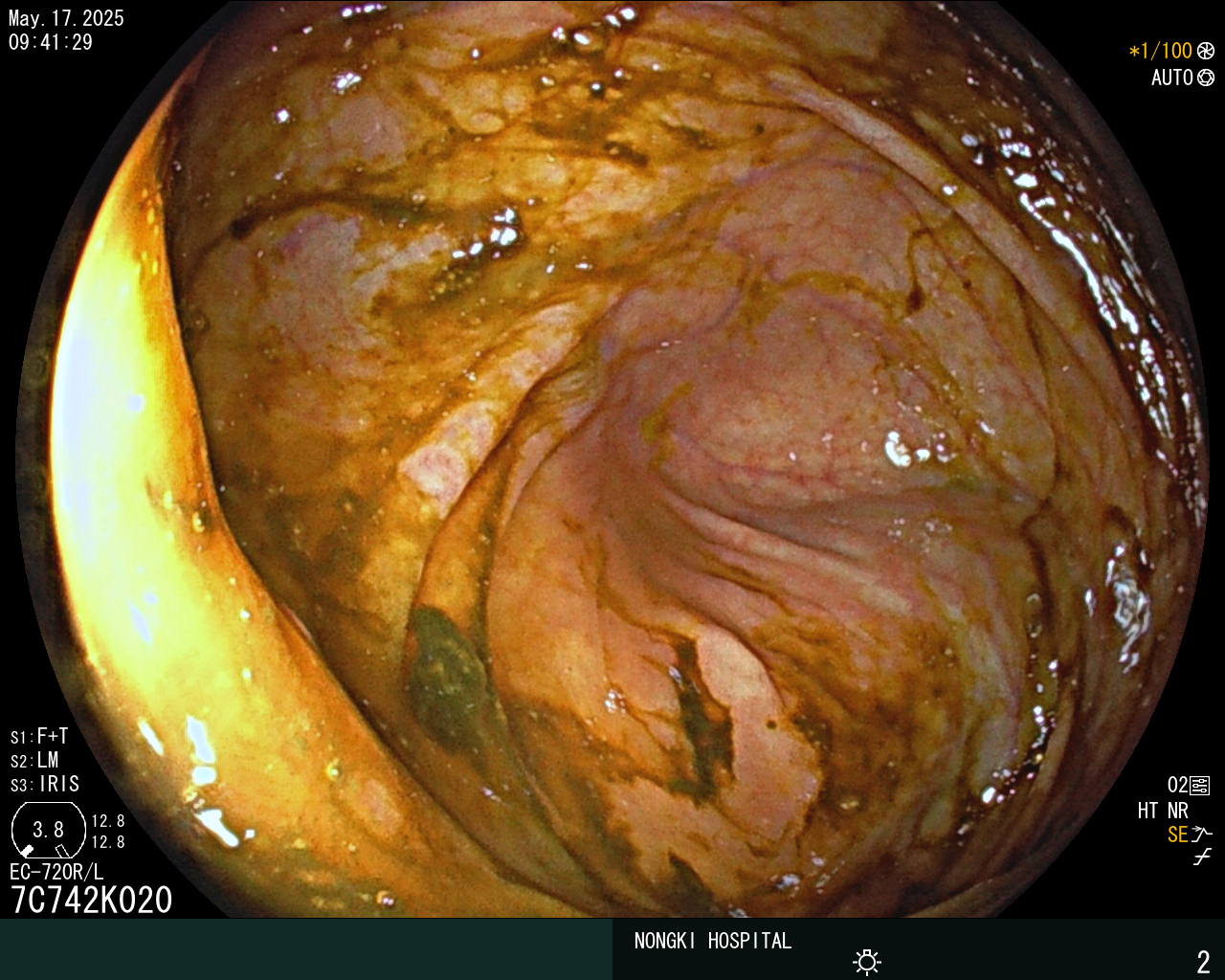Click the lower 12.8 diameter value
Screen dimensions: 1225x980
point(108,842)
